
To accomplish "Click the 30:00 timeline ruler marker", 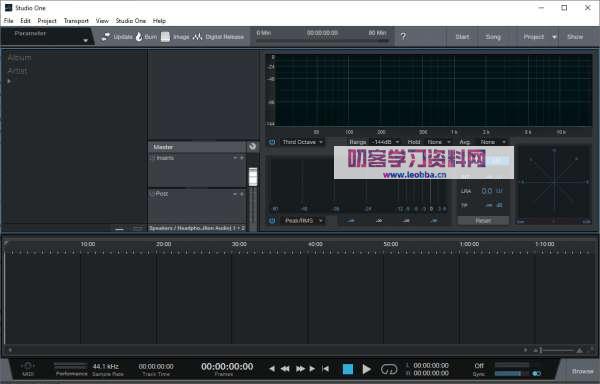I will pos(239,244).
